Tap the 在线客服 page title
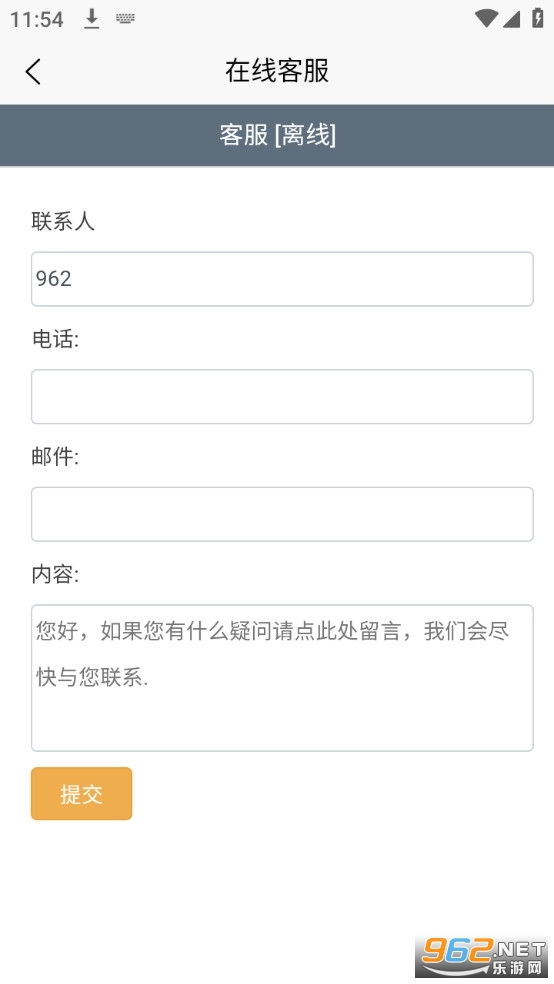The image size is (554, 984). pos(277,70)
